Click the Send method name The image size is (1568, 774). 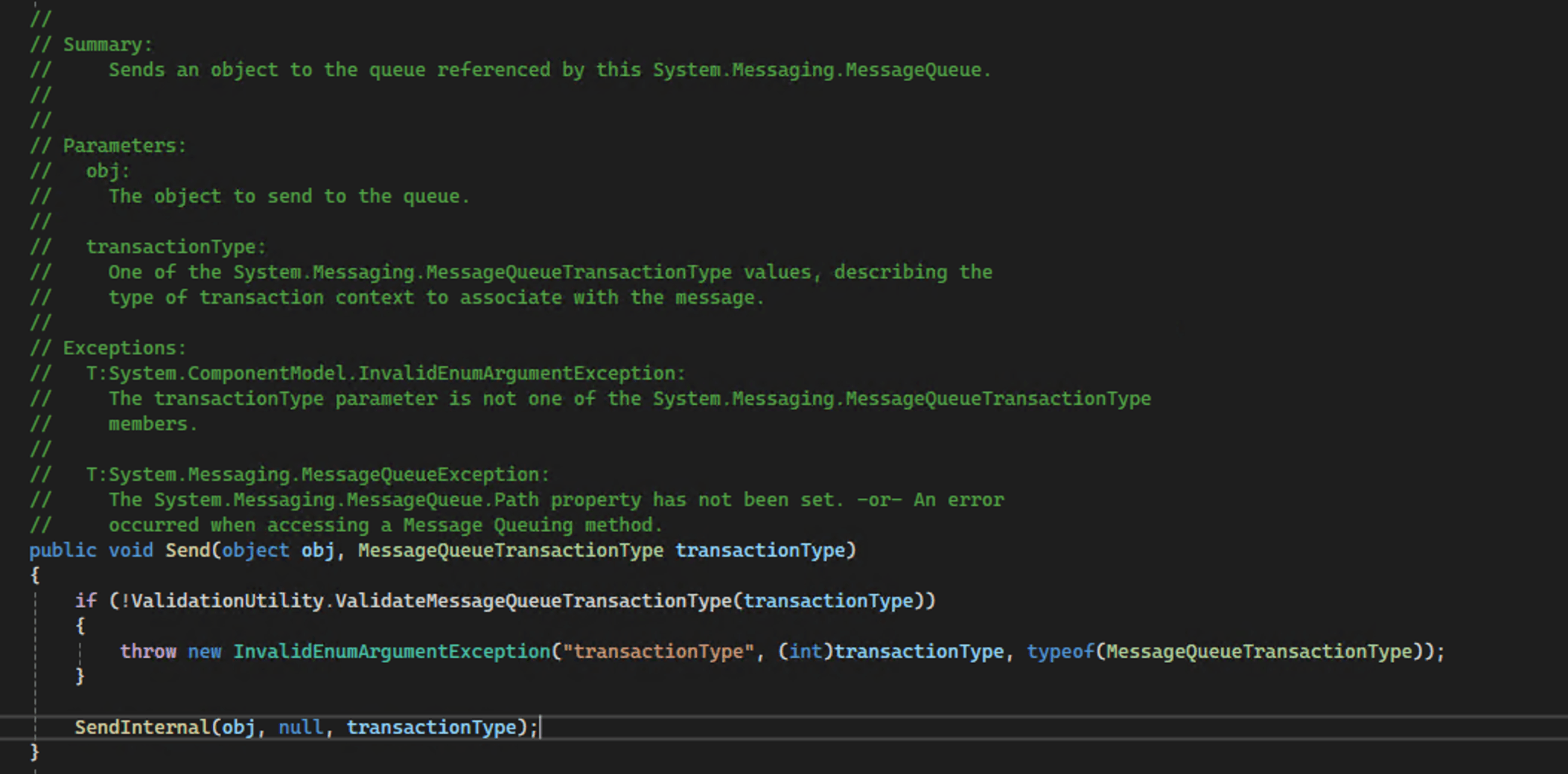coord(188,550)
